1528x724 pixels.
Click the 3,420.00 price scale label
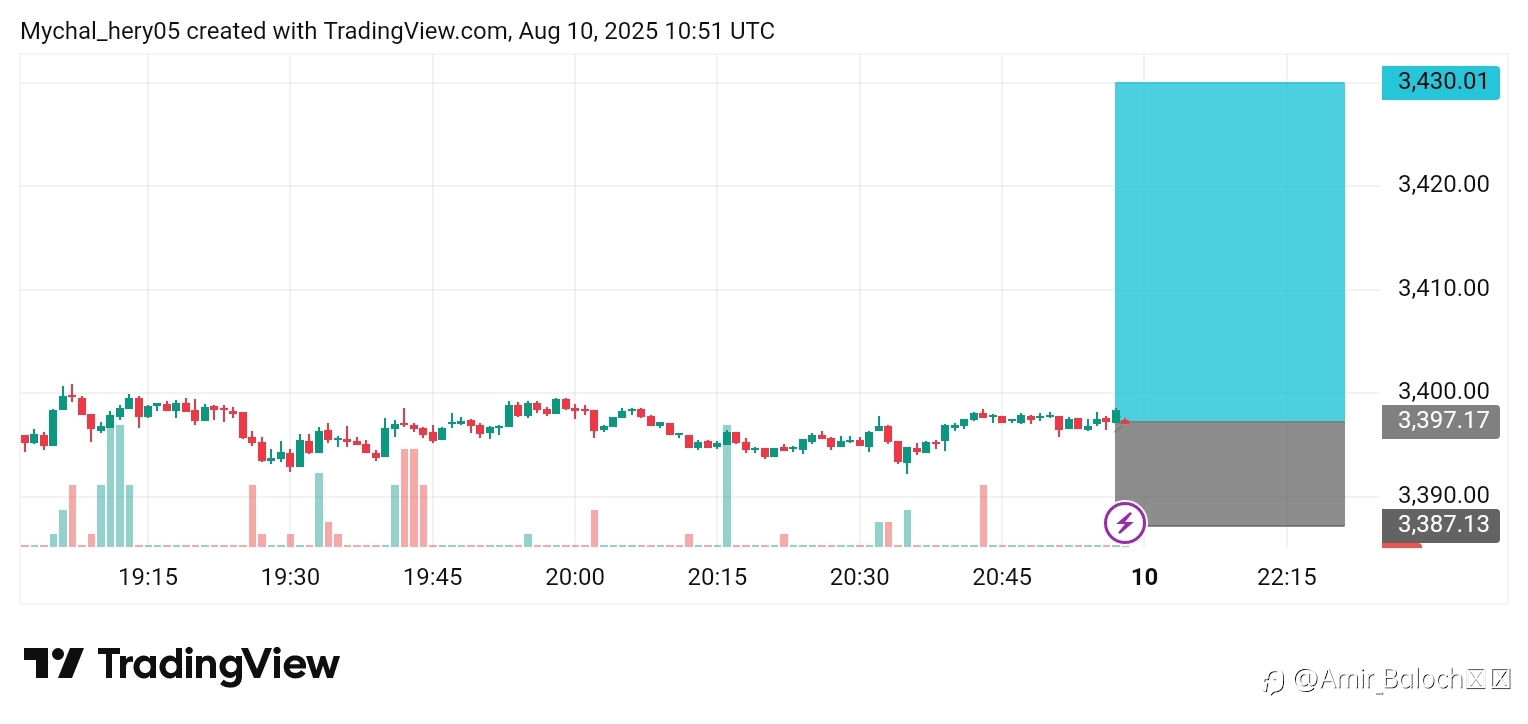(x=1443, y=184)
